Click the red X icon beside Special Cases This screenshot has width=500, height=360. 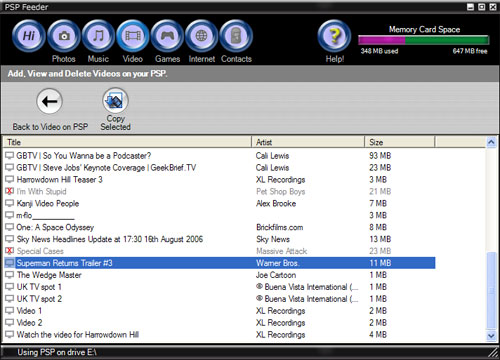pos(9,251)
